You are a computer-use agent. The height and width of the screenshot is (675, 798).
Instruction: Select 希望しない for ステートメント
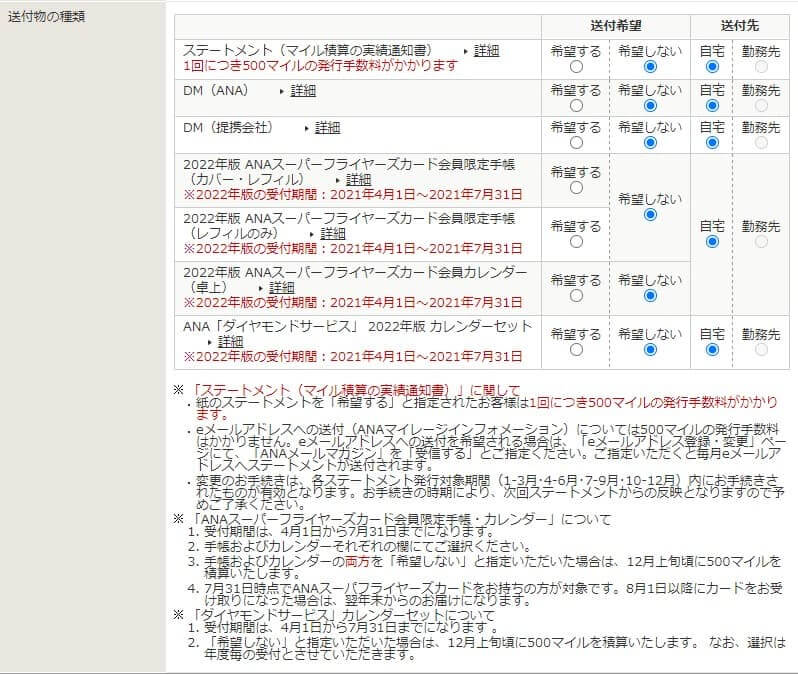(x=650, y=67)
